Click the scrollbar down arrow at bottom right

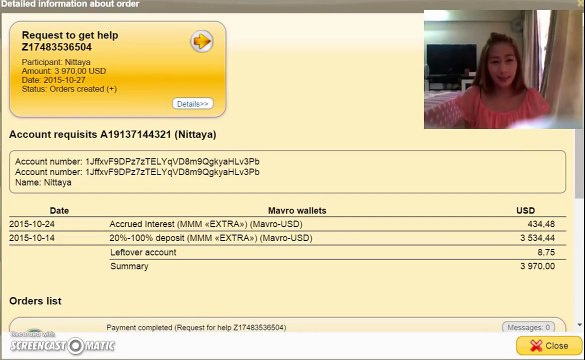579,325
